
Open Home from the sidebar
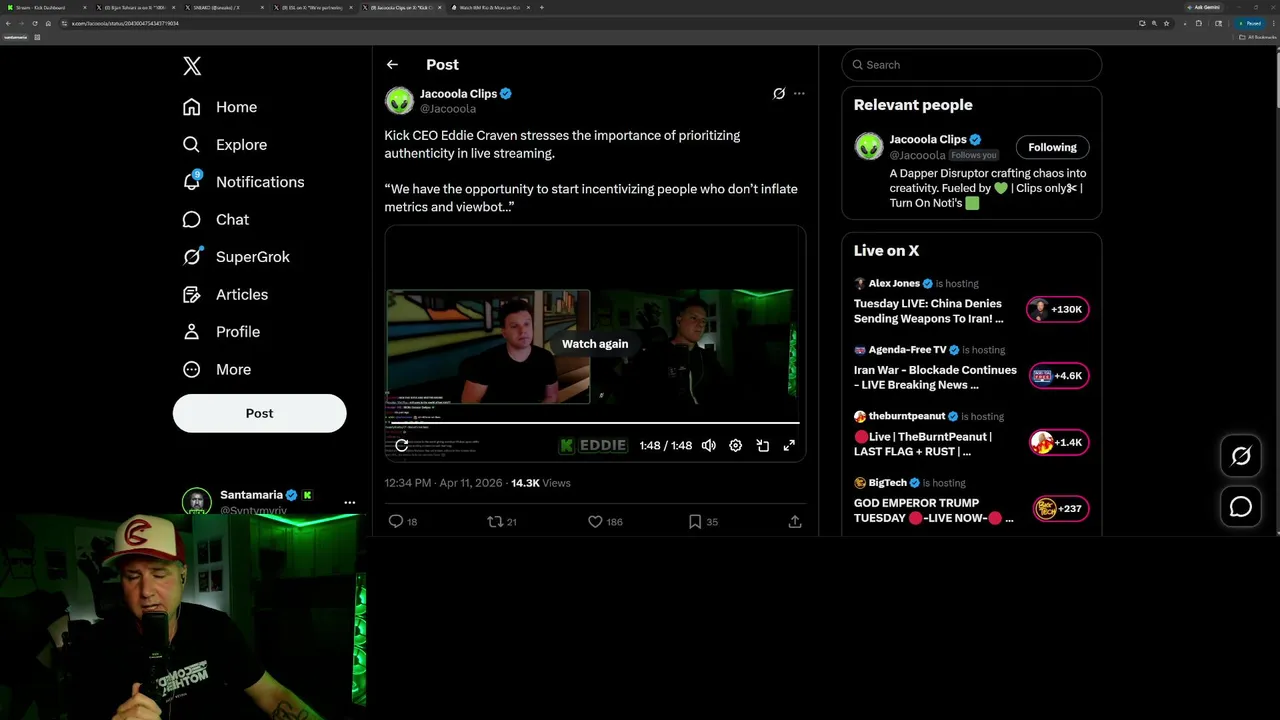pos(220,107)
